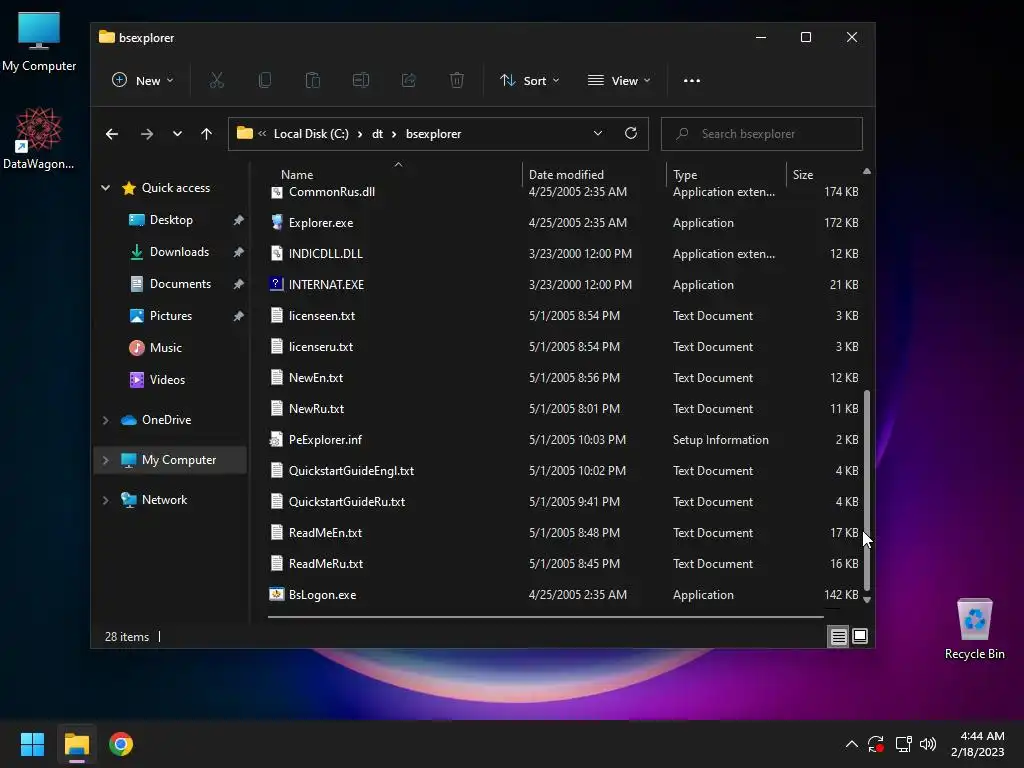The width and height of the screenshot is (1024, 768).
Task: Expand the Network tree node
Action: 106,500
